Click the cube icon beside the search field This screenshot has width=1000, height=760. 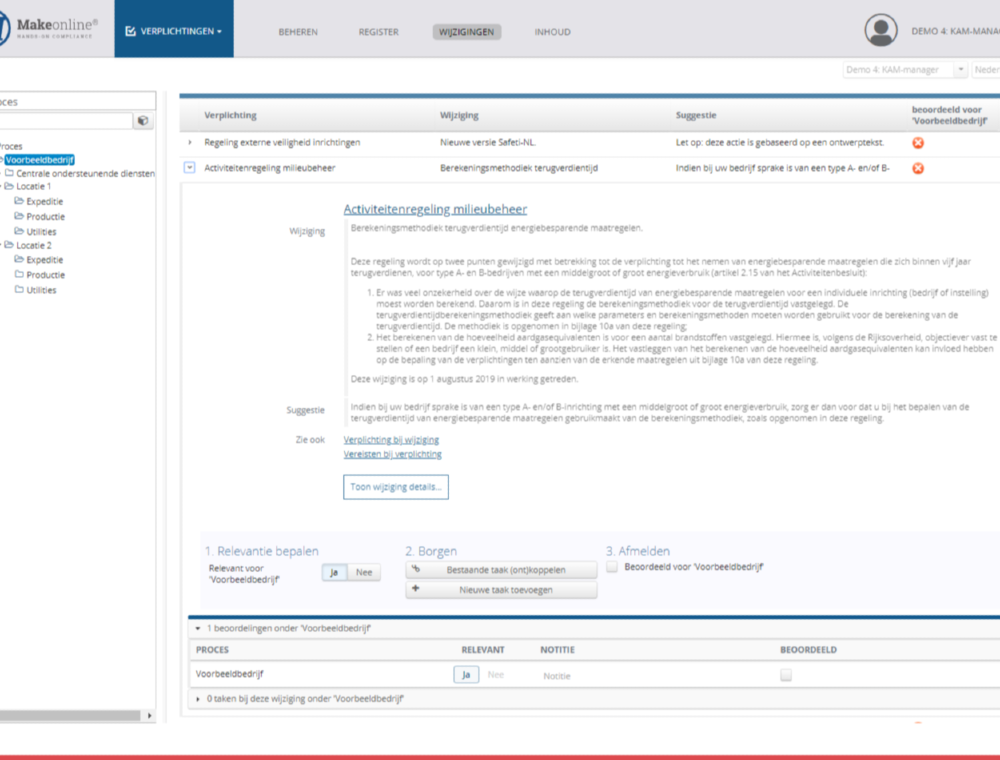click(143, 121)
